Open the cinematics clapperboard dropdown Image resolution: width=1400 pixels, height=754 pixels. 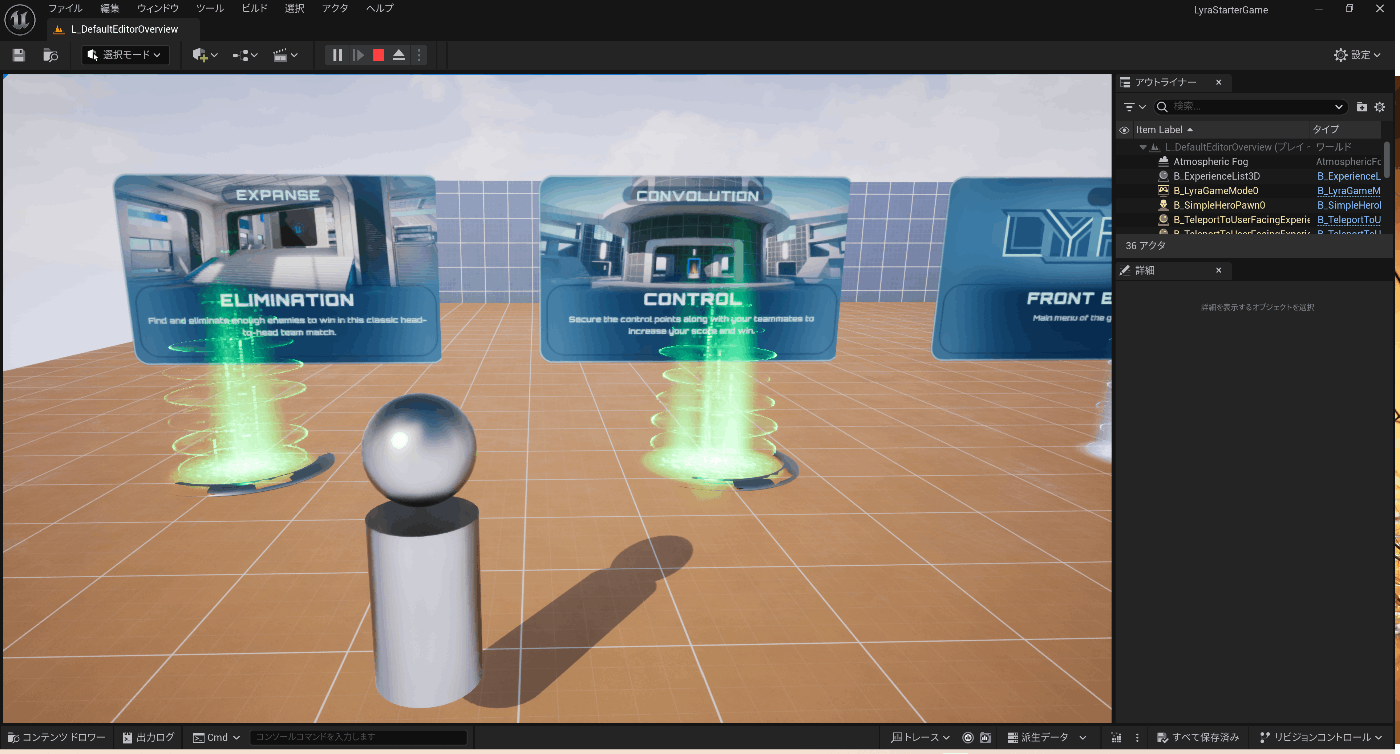click(x=286, y=55)
